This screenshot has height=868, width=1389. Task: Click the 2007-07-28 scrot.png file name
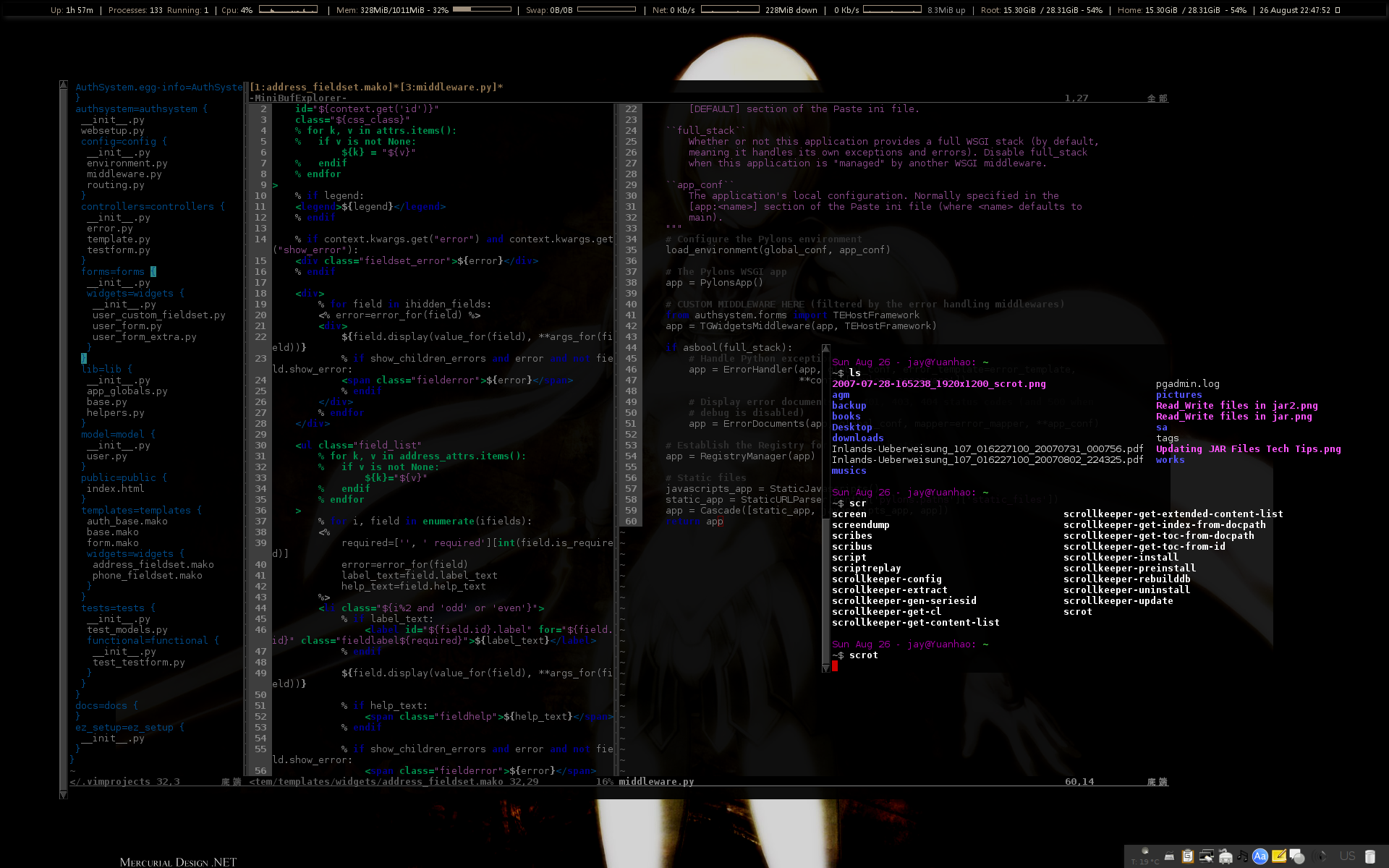tap(939, 384)
